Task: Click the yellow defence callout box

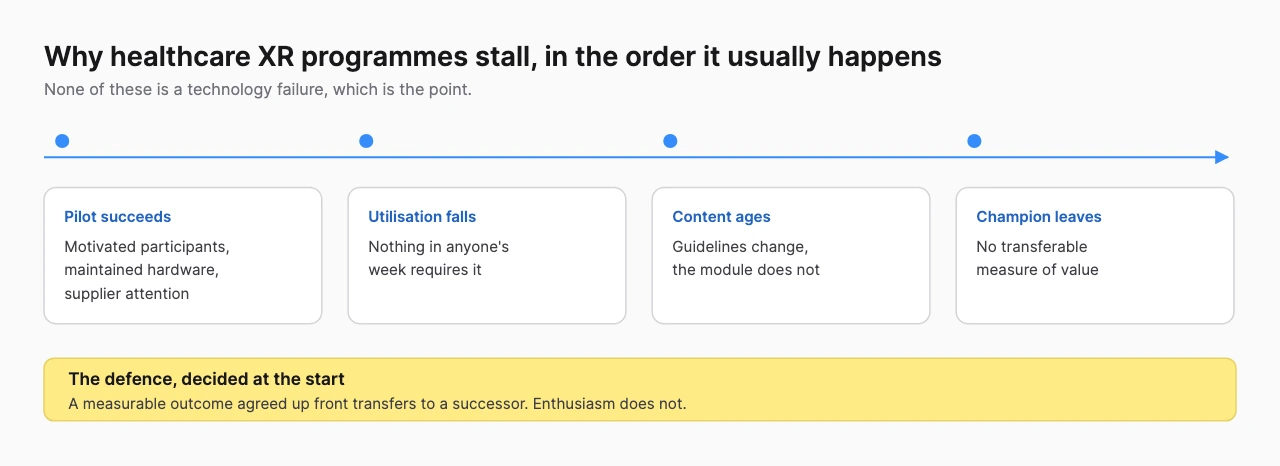Action: pos(640,389)
